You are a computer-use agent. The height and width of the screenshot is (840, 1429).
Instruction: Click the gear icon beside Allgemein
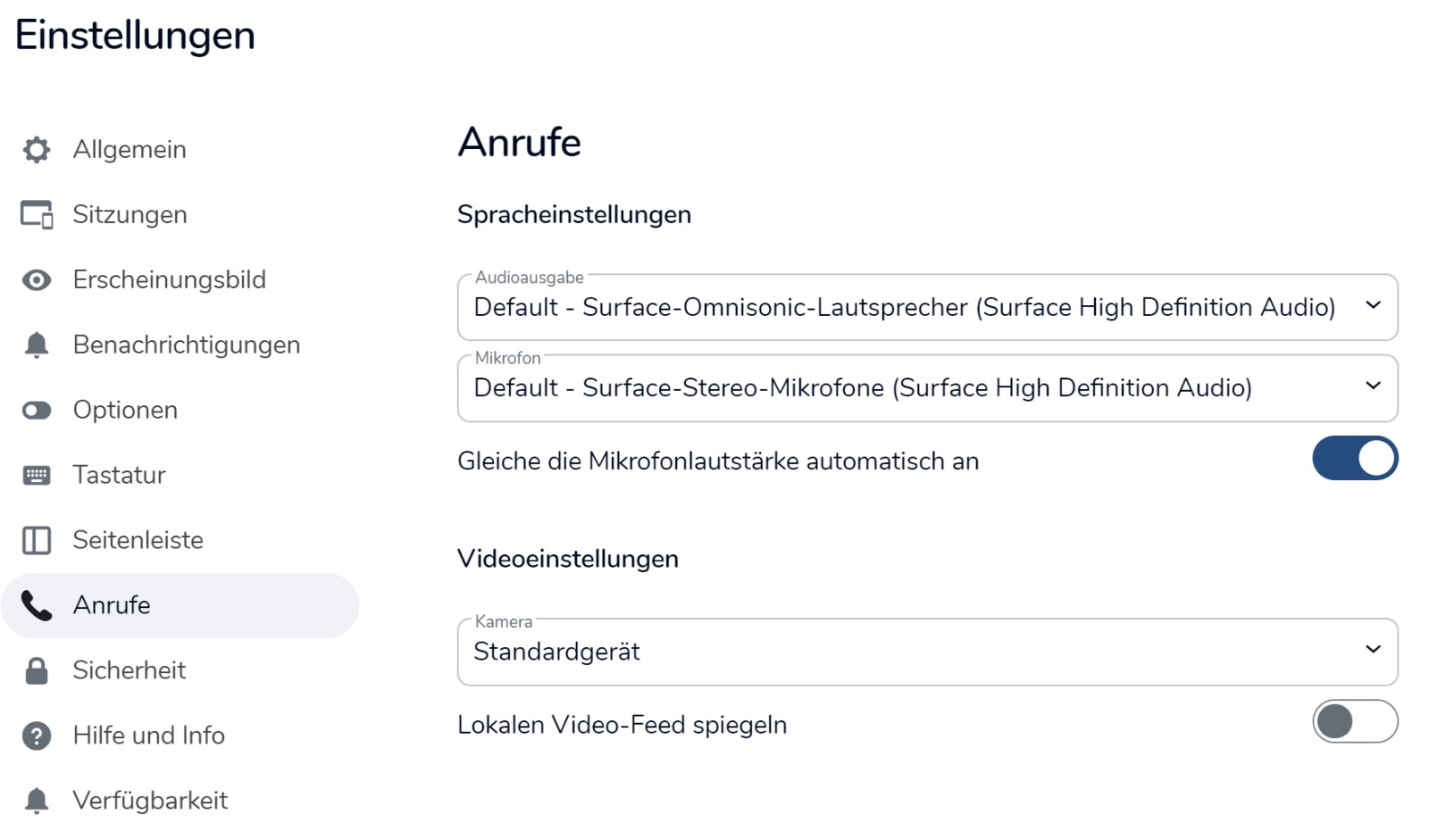tap(37, 150)
